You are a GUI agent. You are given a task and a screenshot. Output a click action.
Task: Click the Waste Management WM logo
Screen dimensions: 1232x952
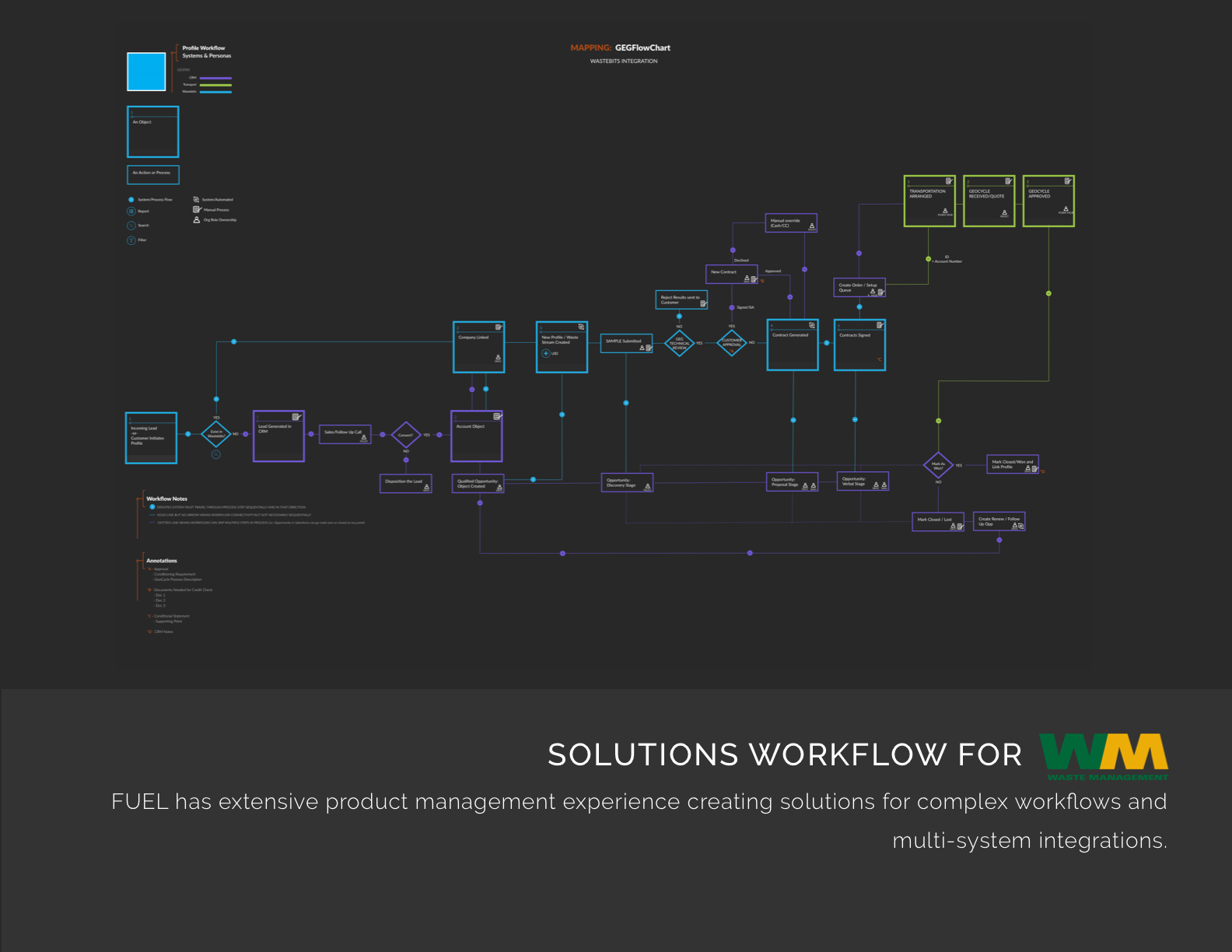point(1104,757)
